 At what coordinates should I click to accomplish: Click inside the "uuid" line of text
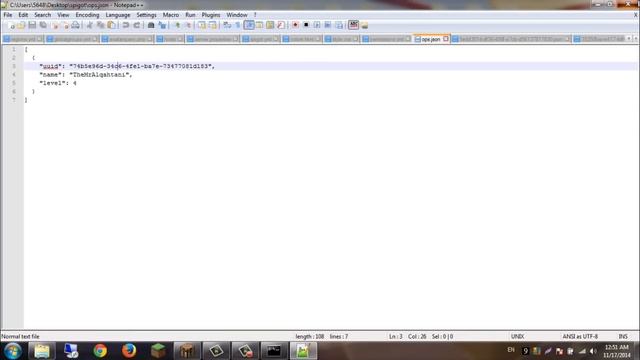coord(127,66)
